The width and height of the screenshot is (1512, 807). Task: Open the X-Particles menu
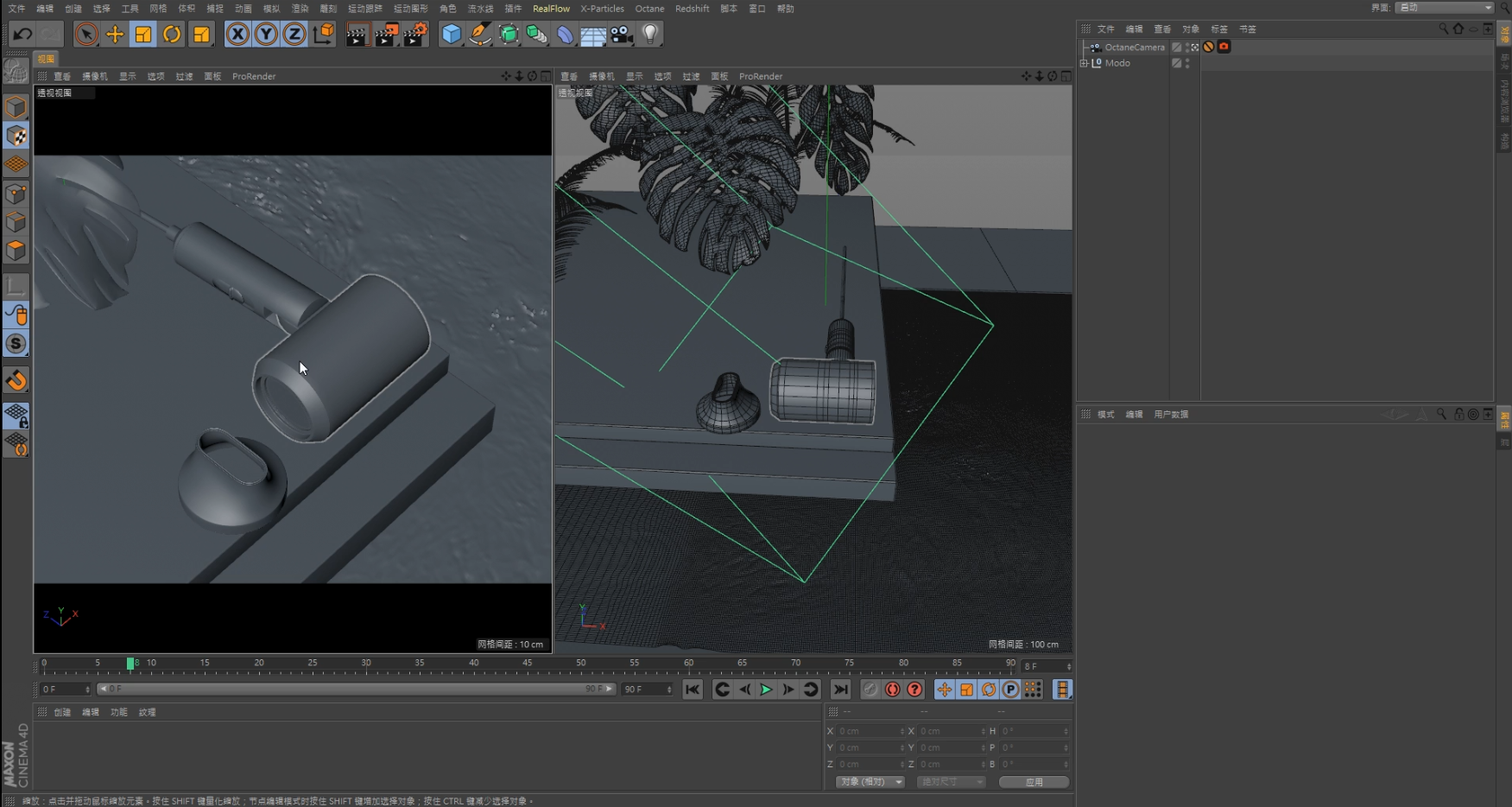(x=602, y=9)
